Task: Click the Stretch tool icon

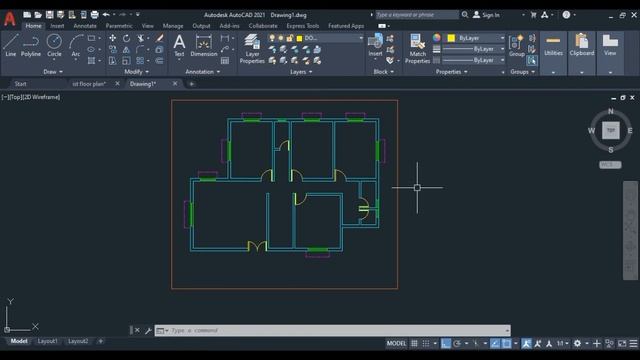Action: (112, 61)
